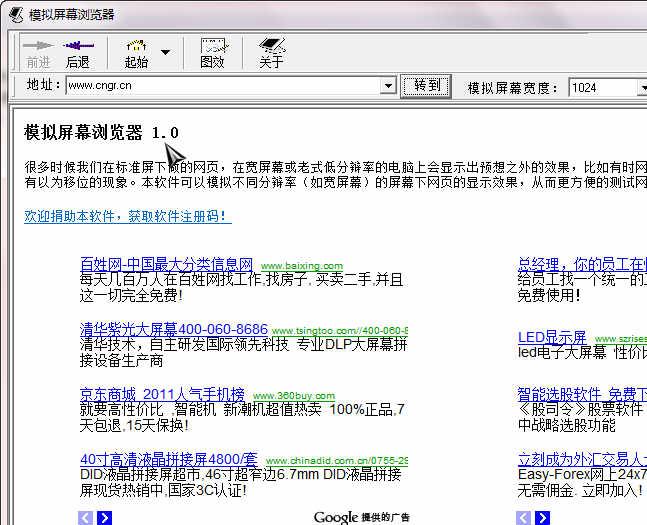Visit the 京东商城 2011人气手机榜 link

[162, 393]
